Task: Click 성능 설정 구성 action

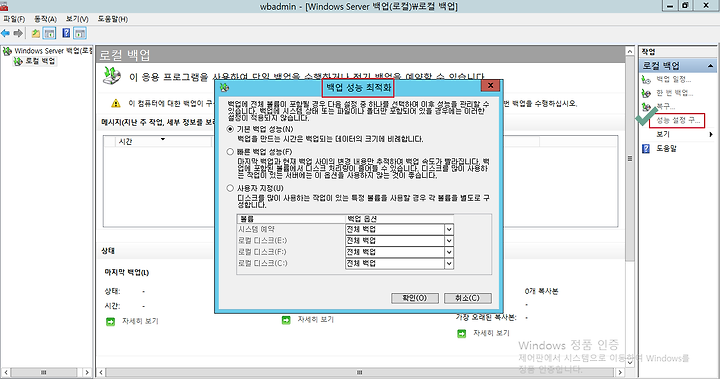Action: pyautogui.click(x=678, y=120)
